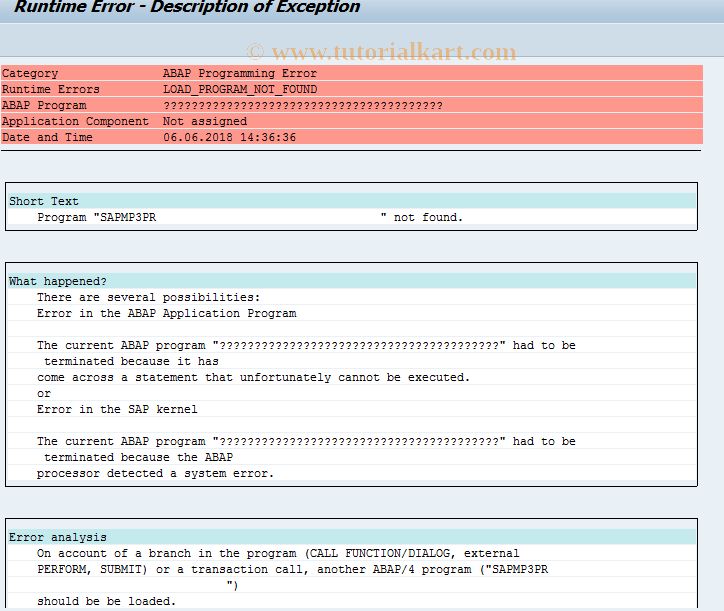This screenshot has width=724, height=611.
Task: Select line 'processor detected a system error.'
Action: 156,473
